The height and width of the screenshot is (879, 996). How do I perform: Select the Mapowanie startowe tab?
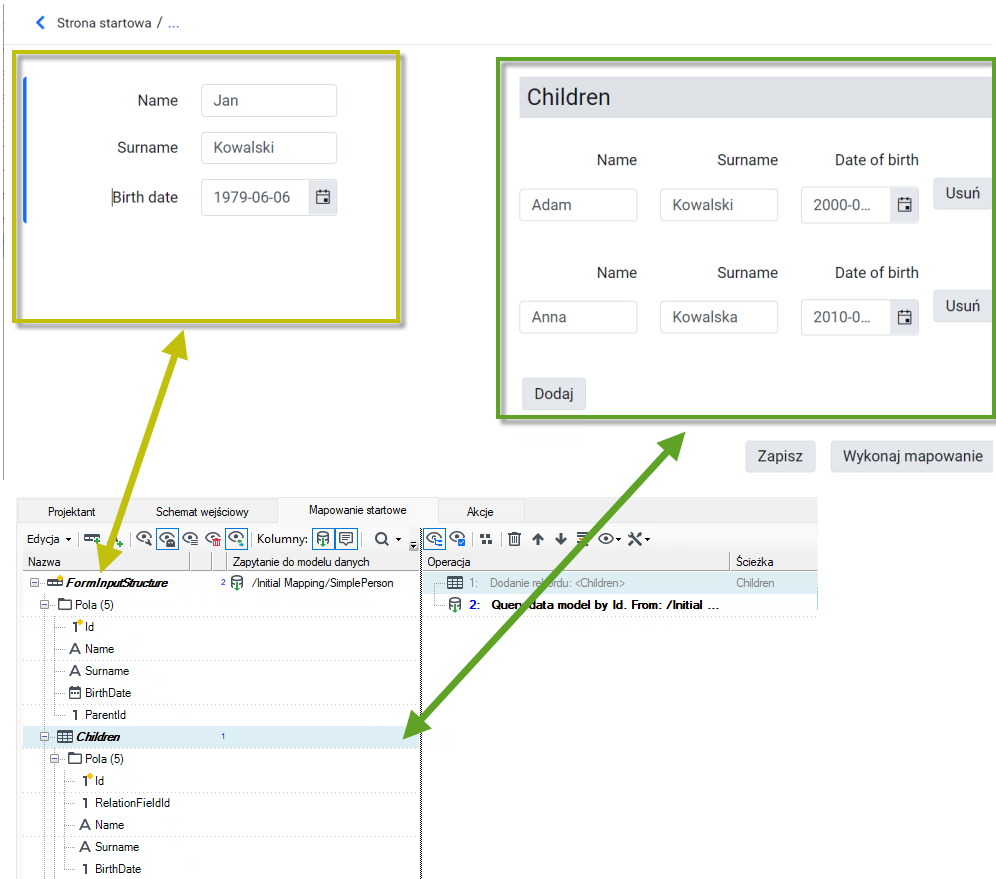(358, 510)
